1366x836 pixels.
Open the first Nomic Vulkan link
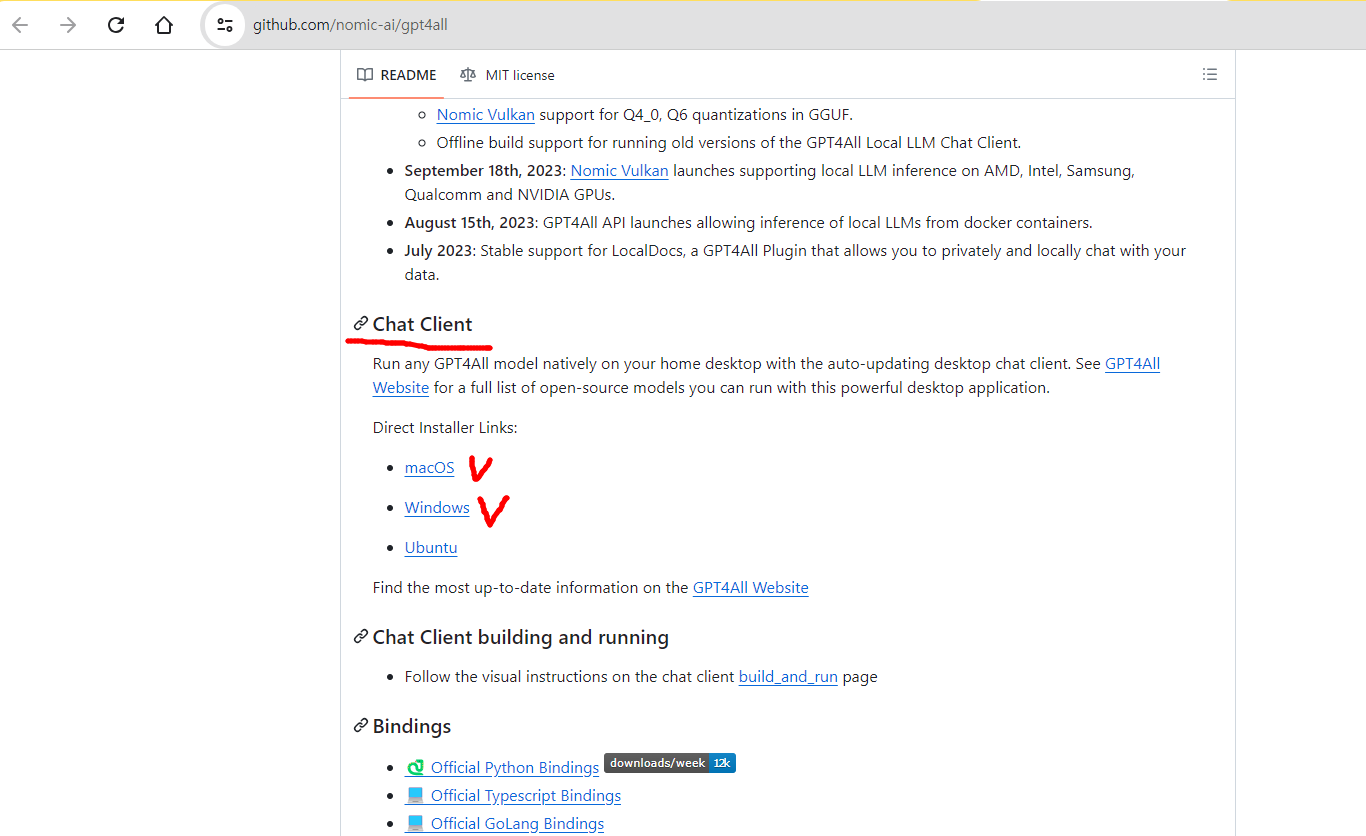pos(486,115)
